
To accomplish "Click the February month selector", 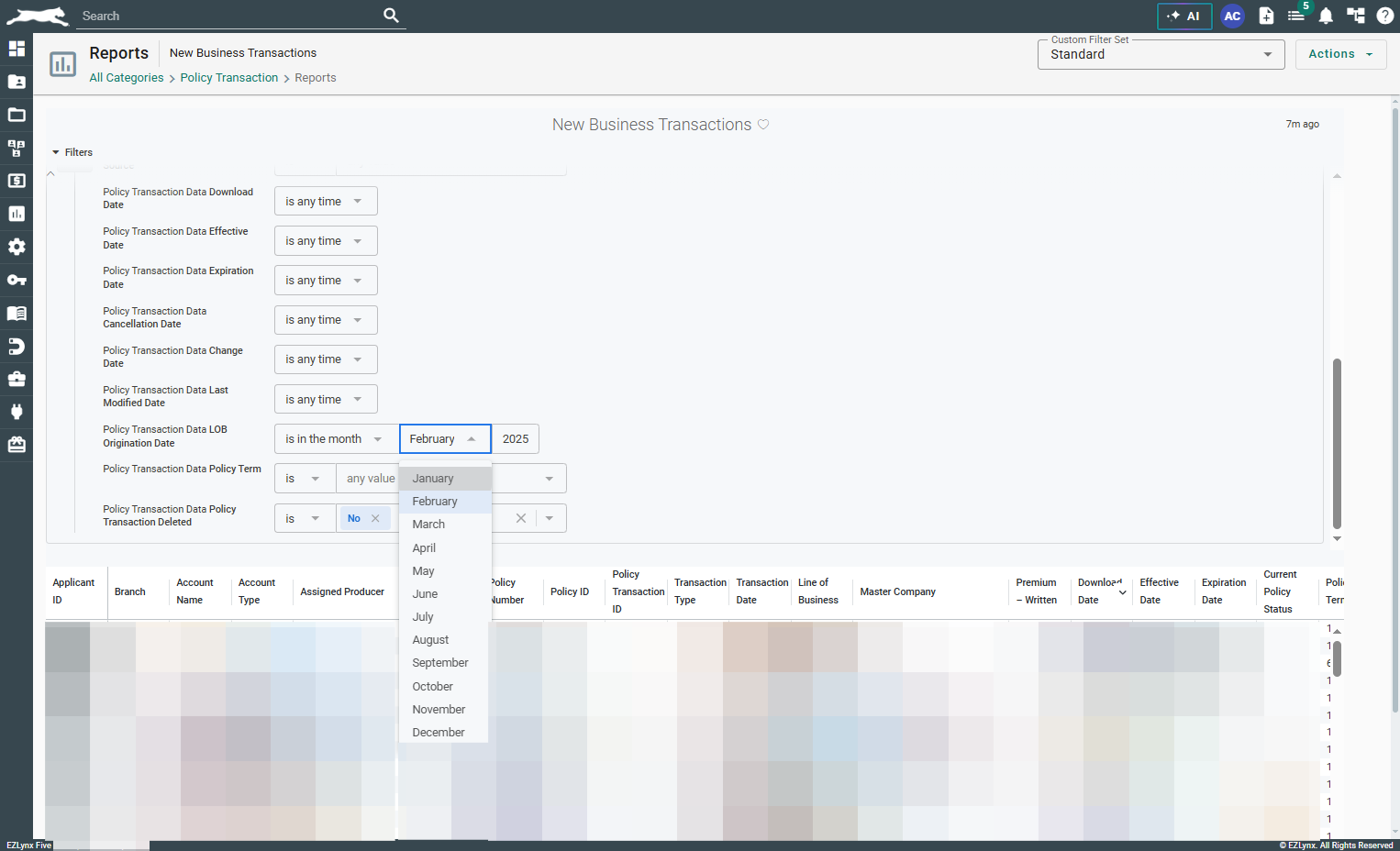I will tap(445, 439).
